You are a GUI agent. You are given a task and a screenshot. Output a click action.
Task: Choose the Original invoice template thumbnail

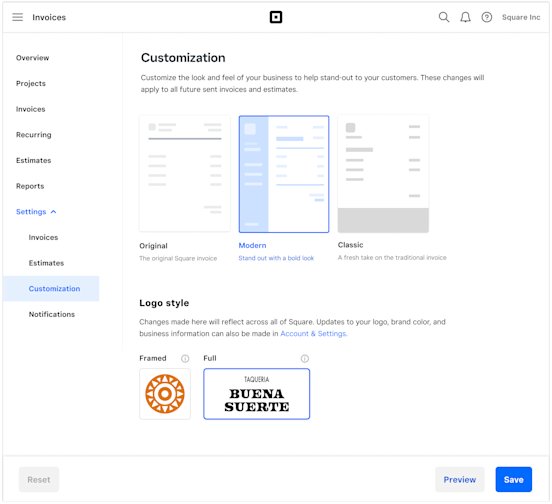pos(184,174)
